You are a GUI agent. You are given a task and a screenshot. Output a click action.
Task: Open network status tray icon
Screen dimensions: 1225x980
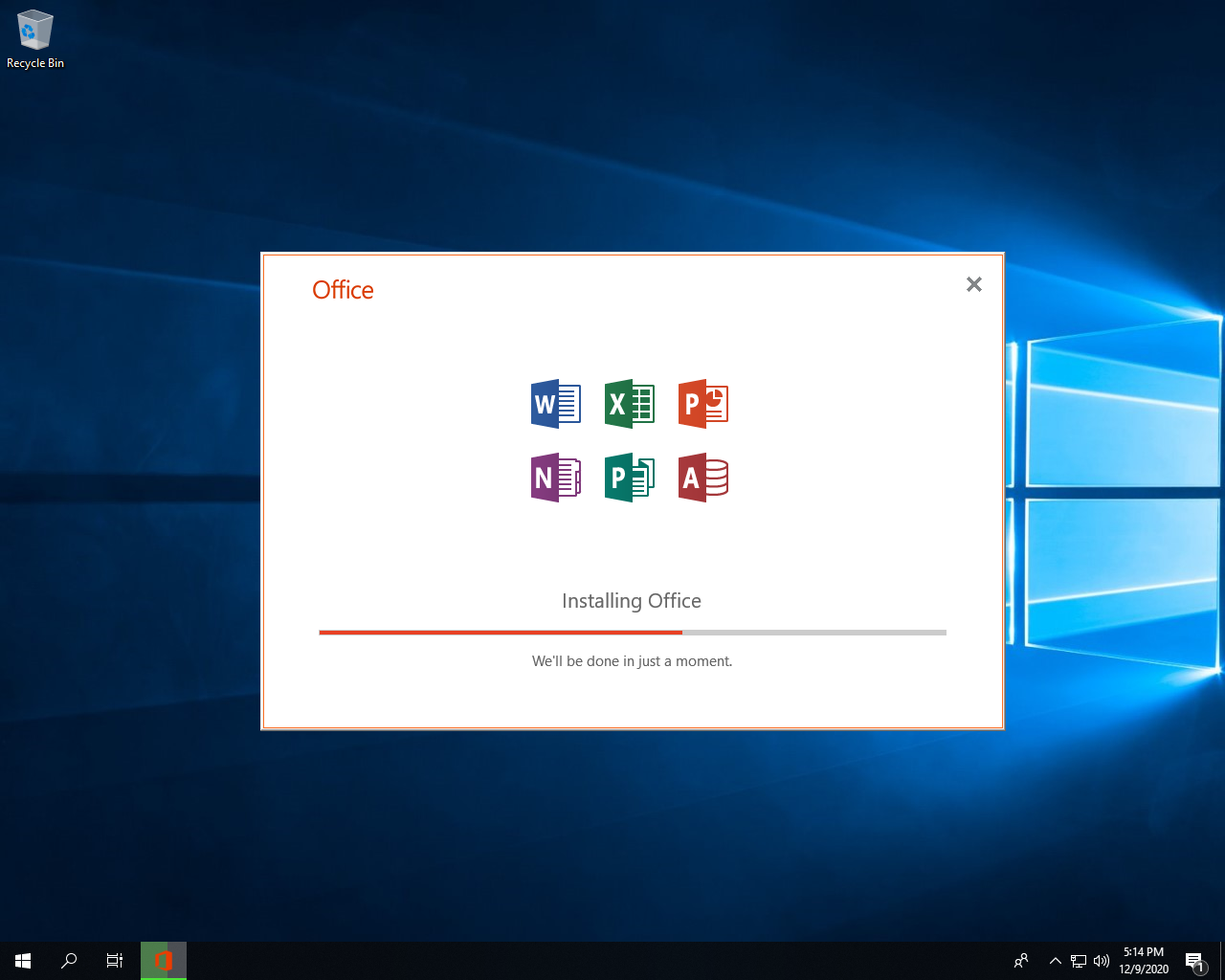(x=1079, y=961)
